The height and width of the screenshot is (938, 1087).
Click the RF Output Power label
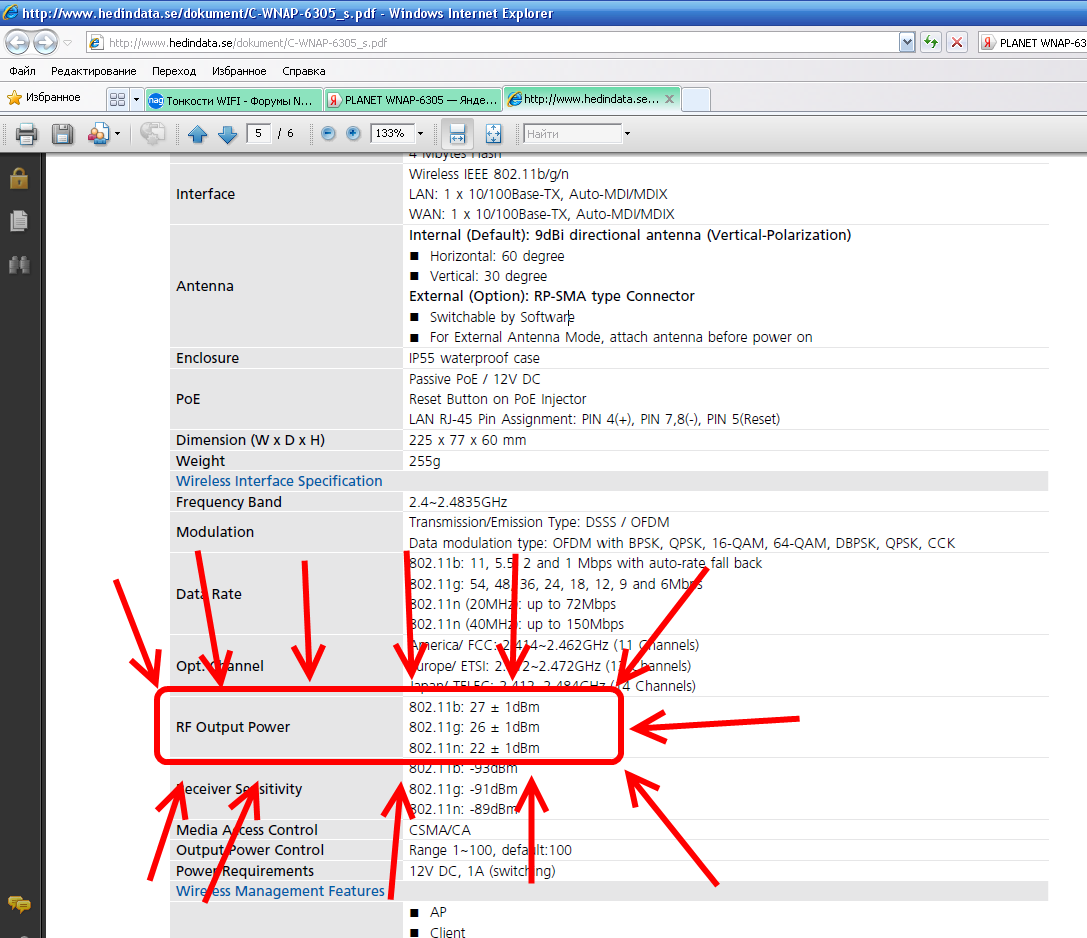(x=233, y=727)
